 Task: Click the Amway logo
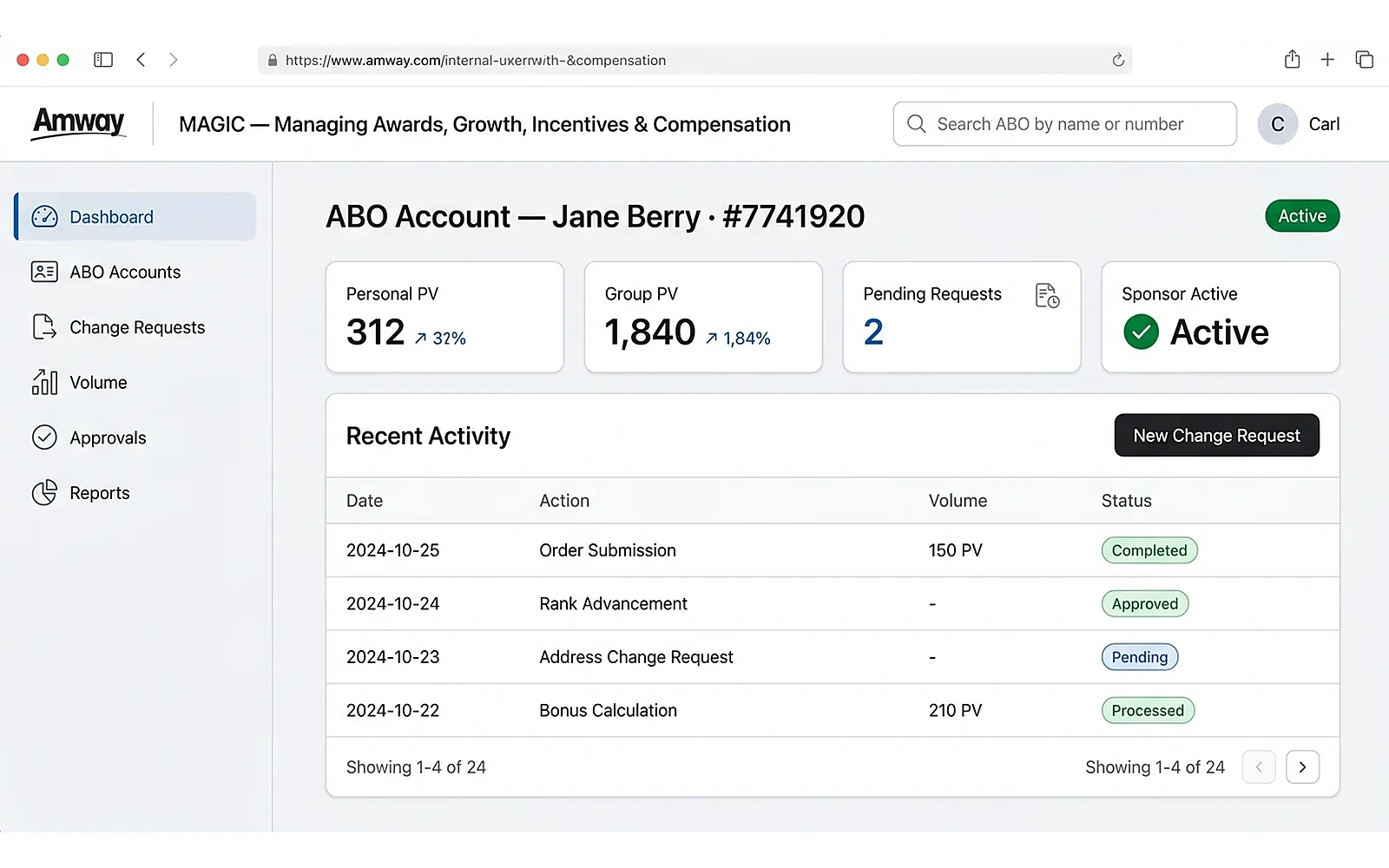79,122
